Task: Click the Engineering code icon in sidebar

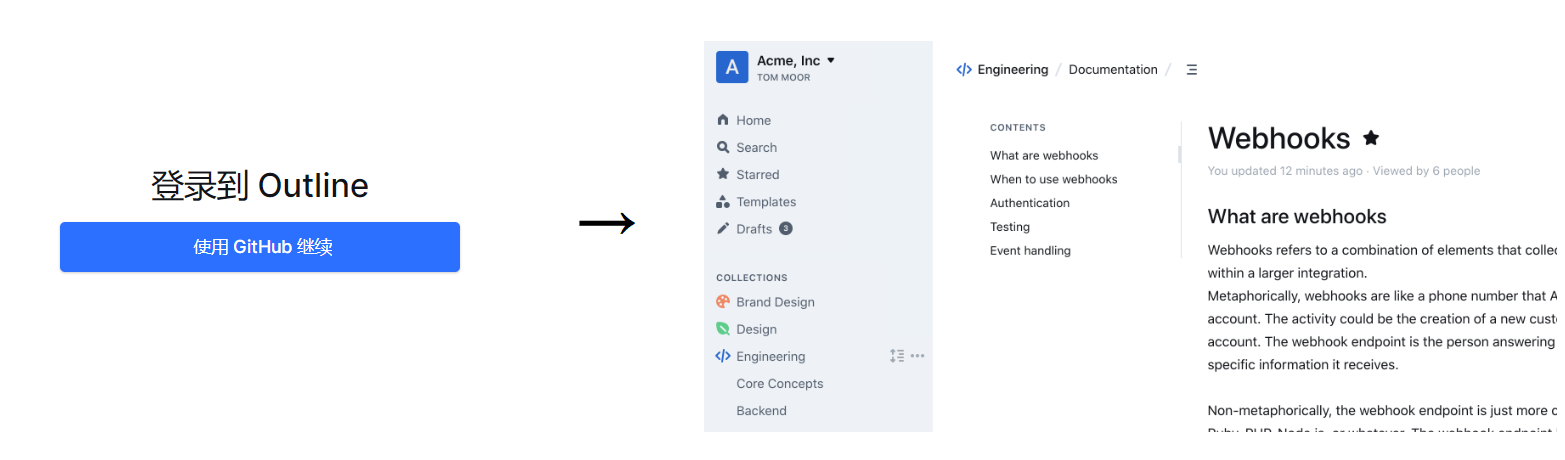Action: [x=723, y=356]
